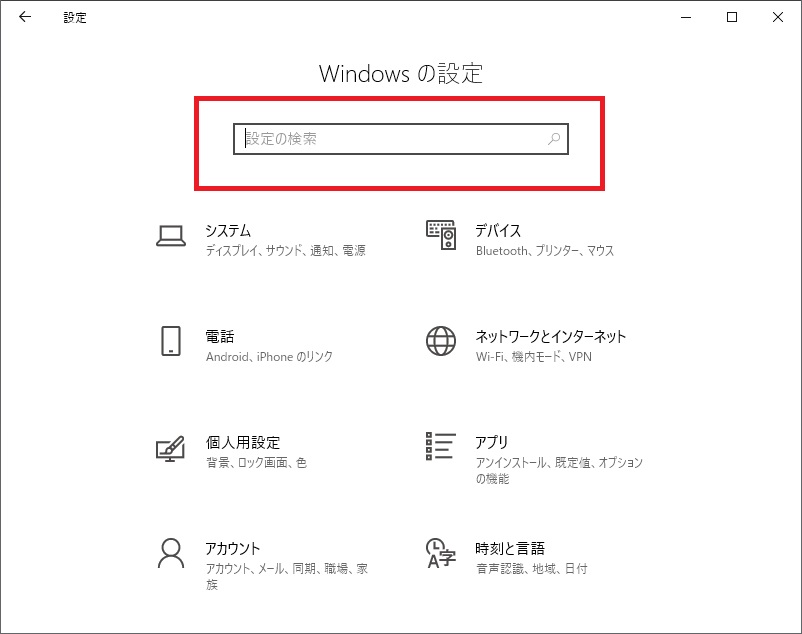This screenshot has height=634, width=802.
Task: Open アプリ settings title
Action: [x=492, y=442]
